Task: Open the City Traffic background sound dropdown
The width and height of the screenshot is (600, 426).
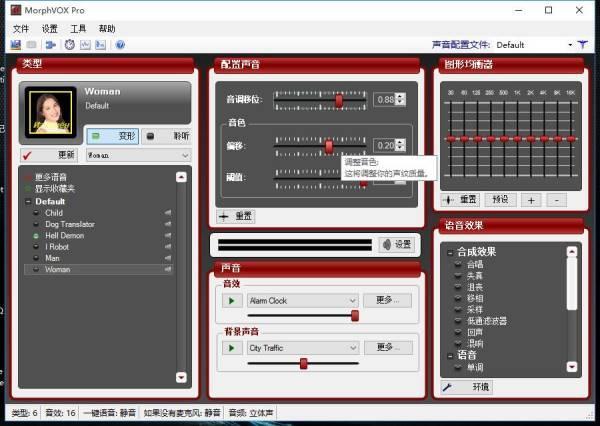Action: coord(303,348)
